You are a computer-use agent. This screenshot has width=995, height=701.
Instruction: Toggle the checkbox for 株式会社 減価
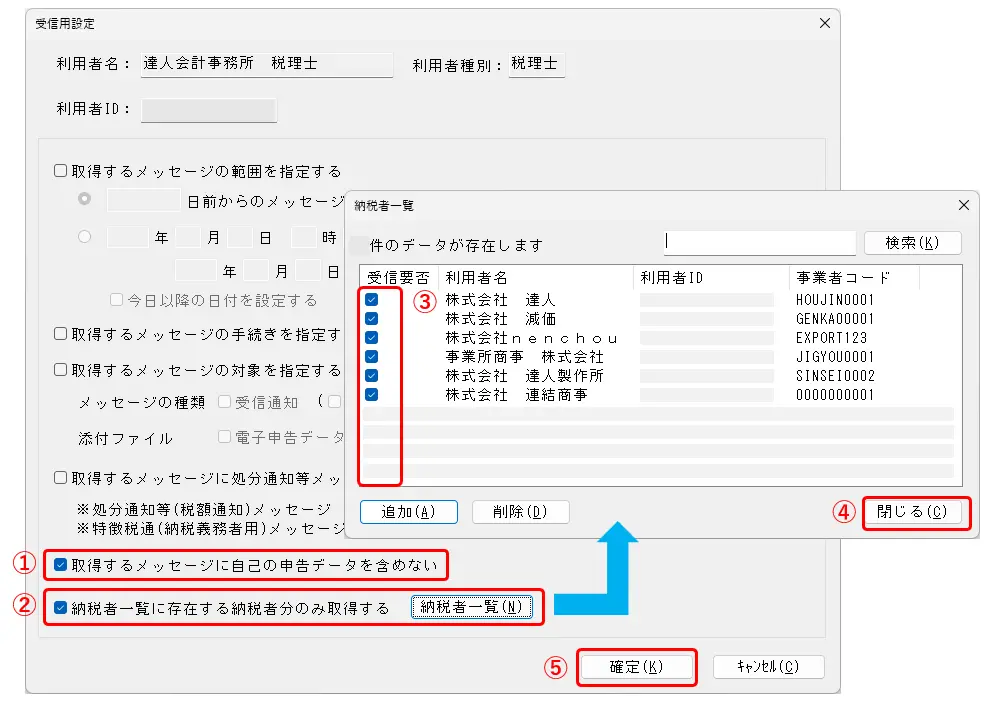coord(372,319)
